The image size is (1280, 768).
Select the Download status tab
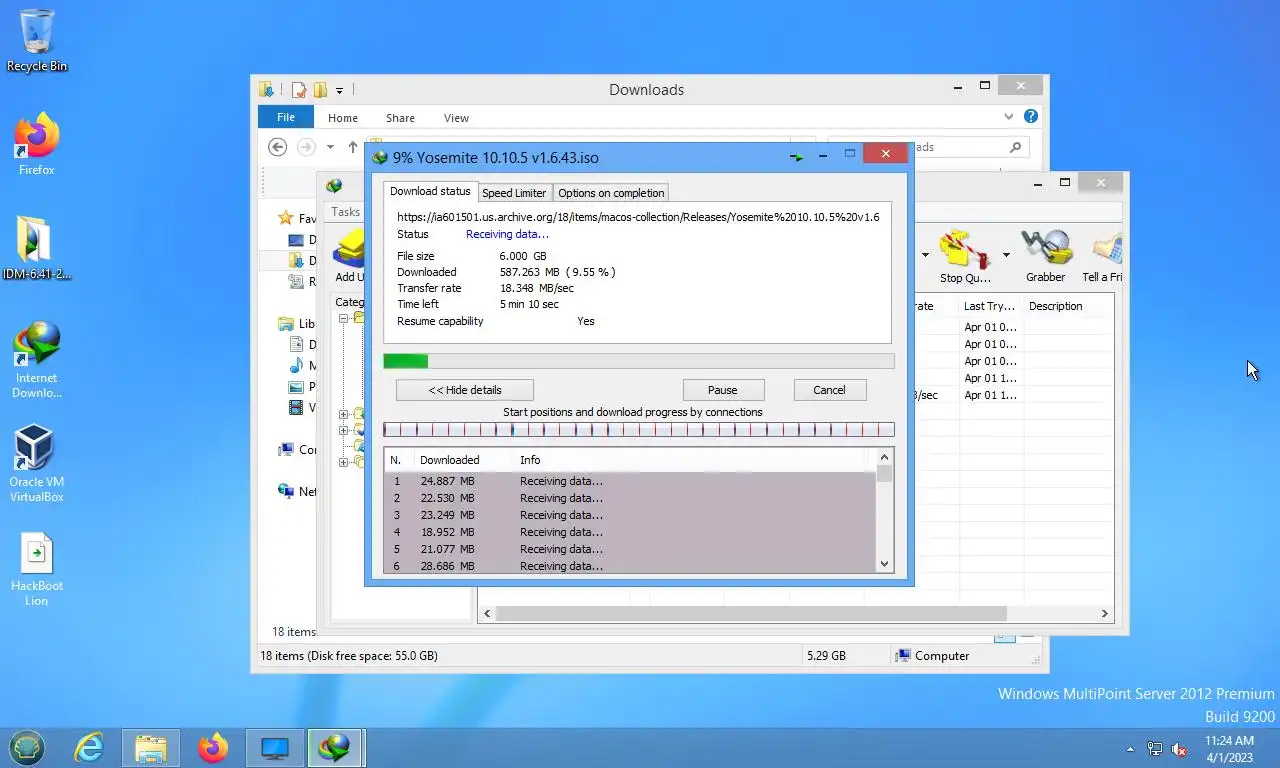point(430,191)
